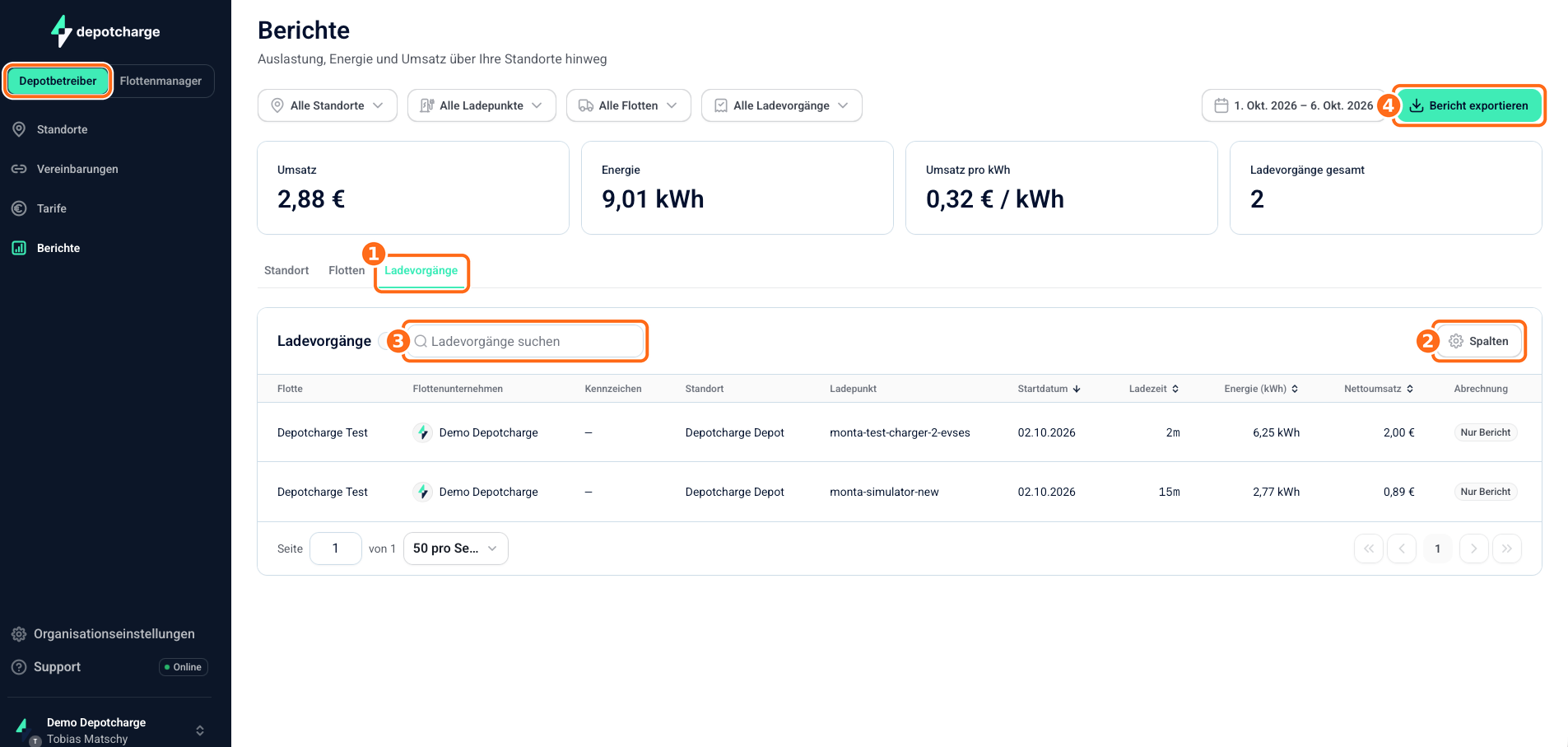Click the Nur Bericht badge in the 6,25 kWh row
This screenshot has width=1568, height=747.
[x=1486, y=432]
